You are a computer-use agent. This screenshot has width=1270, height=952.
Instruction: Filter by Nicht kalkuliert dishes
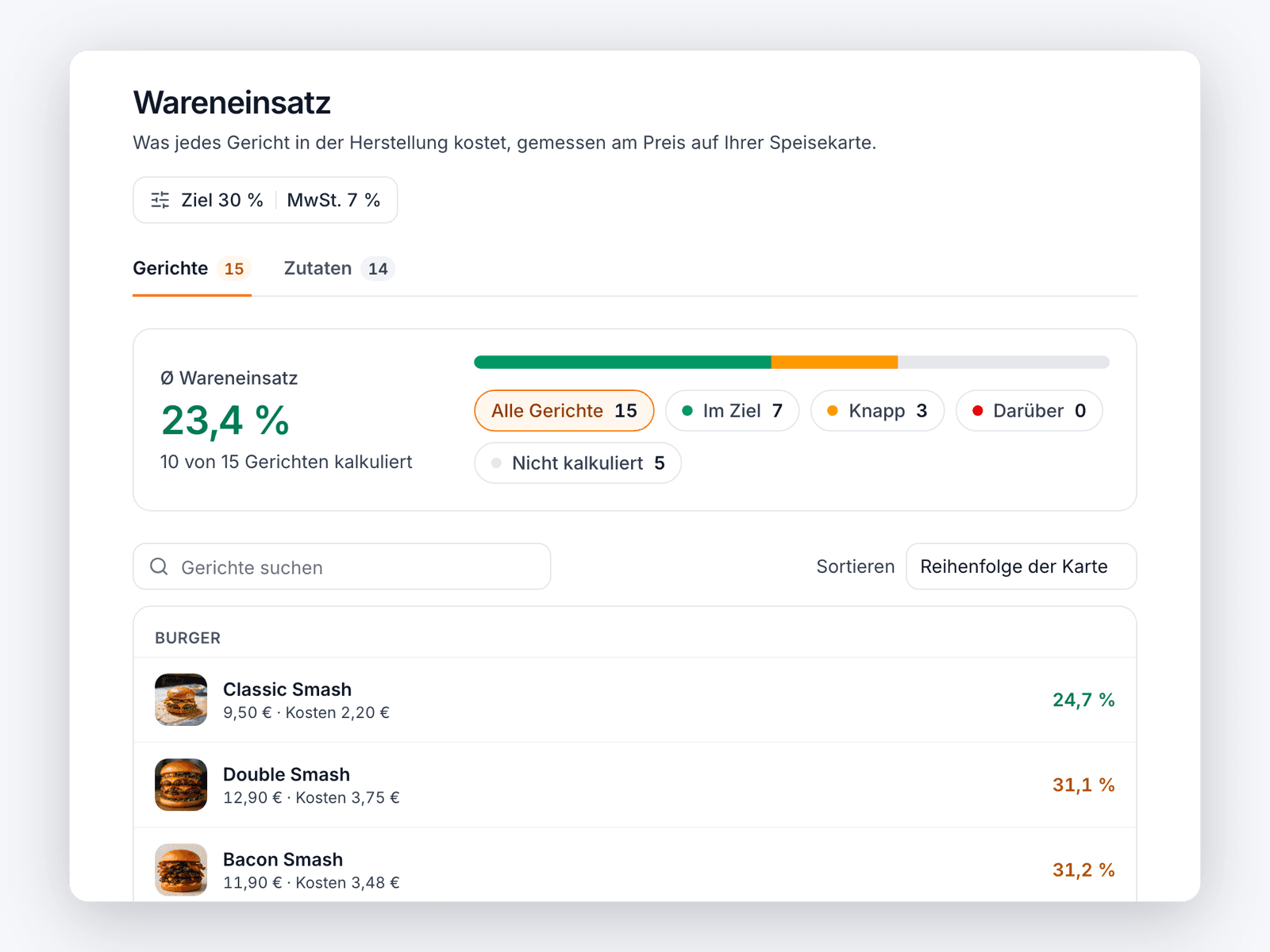578,463
